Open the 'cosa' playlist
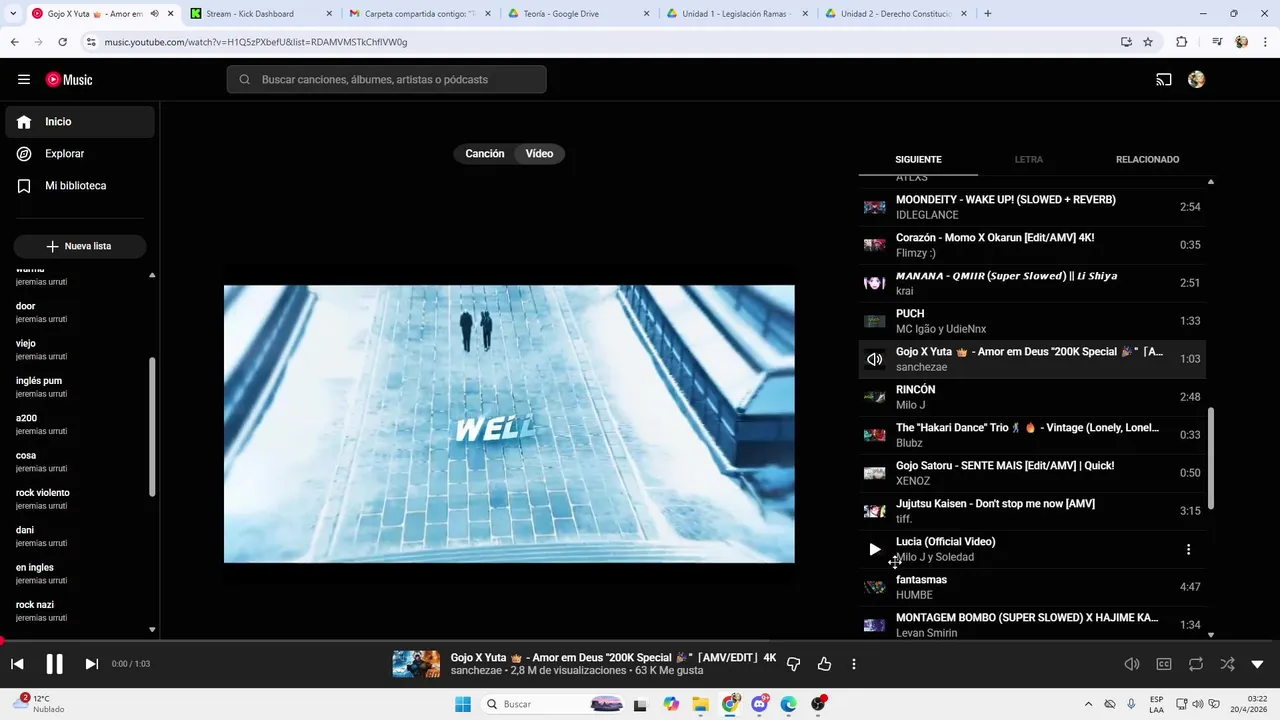Screen dimensions: 1280x720 coord(78,461)
